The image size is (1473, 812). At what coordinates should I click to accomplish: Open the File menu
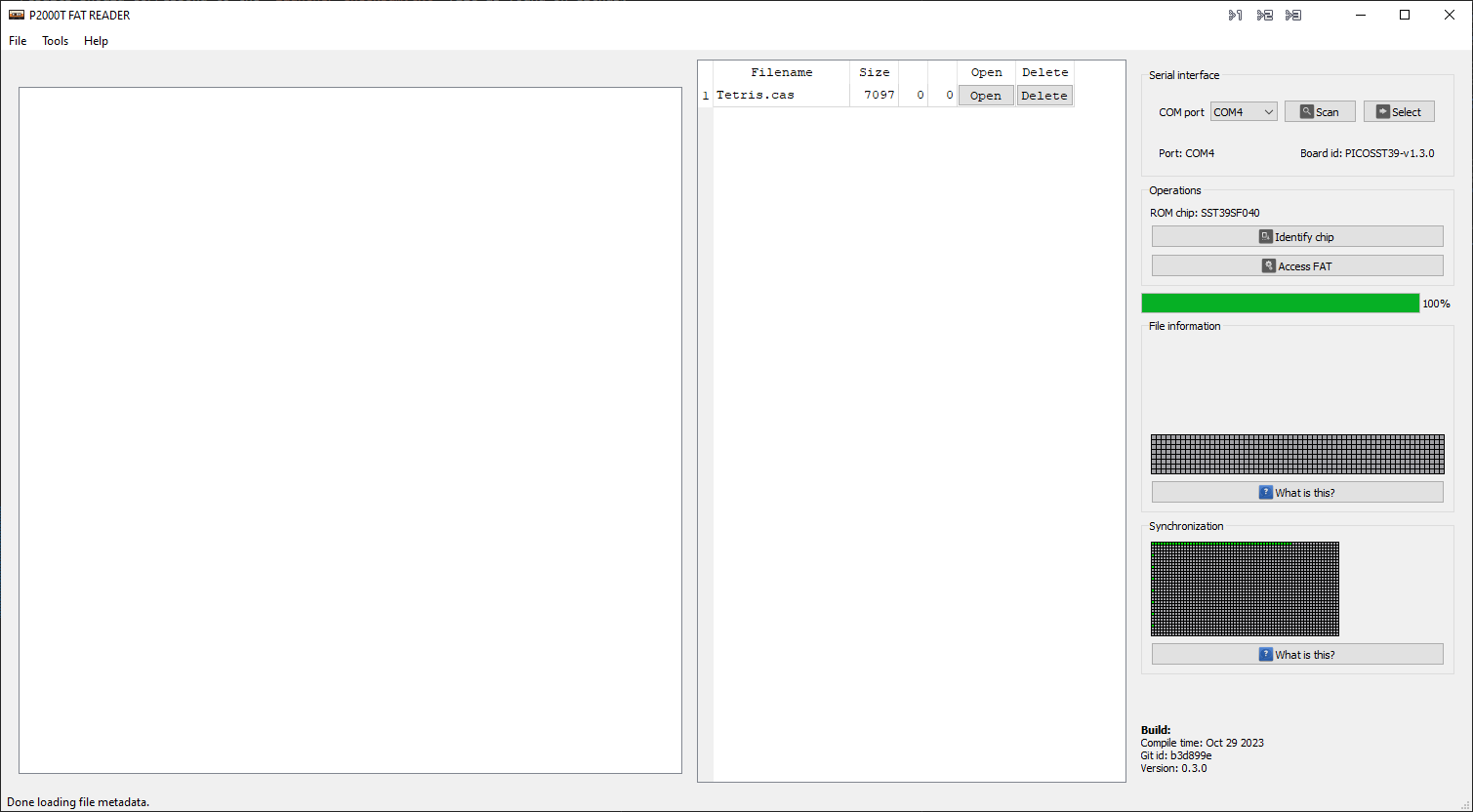pyautogui.click(x=18, y=41)
